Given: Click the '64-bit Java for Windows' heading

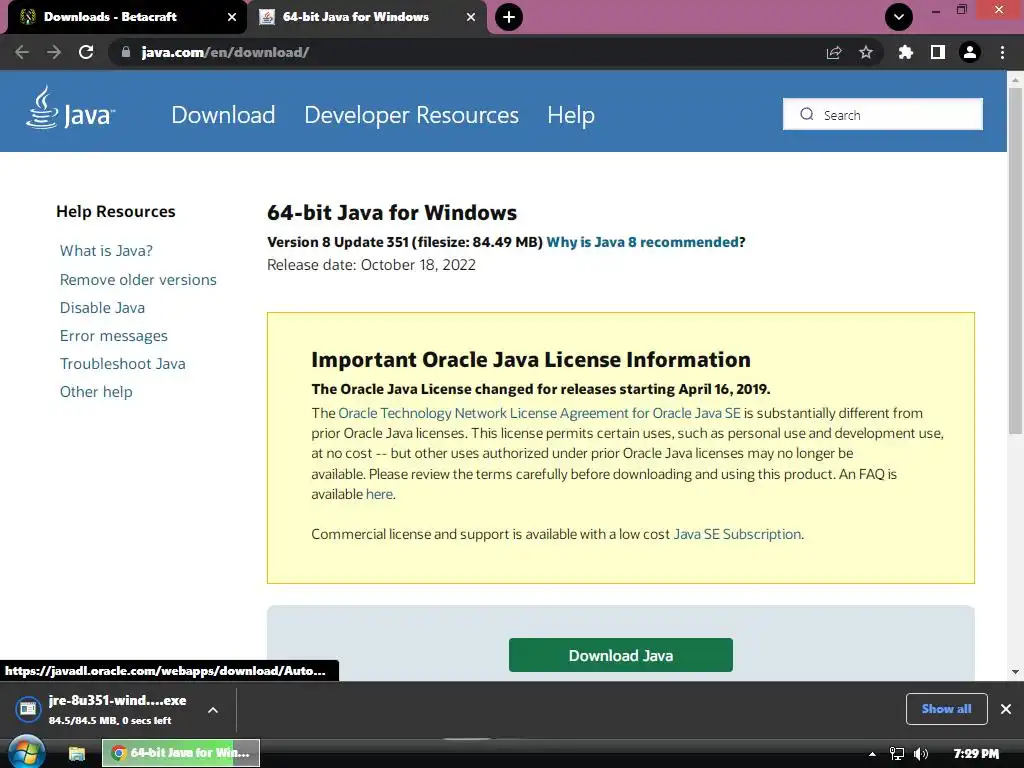Looking at the screenshot, I should click(392, 213).
